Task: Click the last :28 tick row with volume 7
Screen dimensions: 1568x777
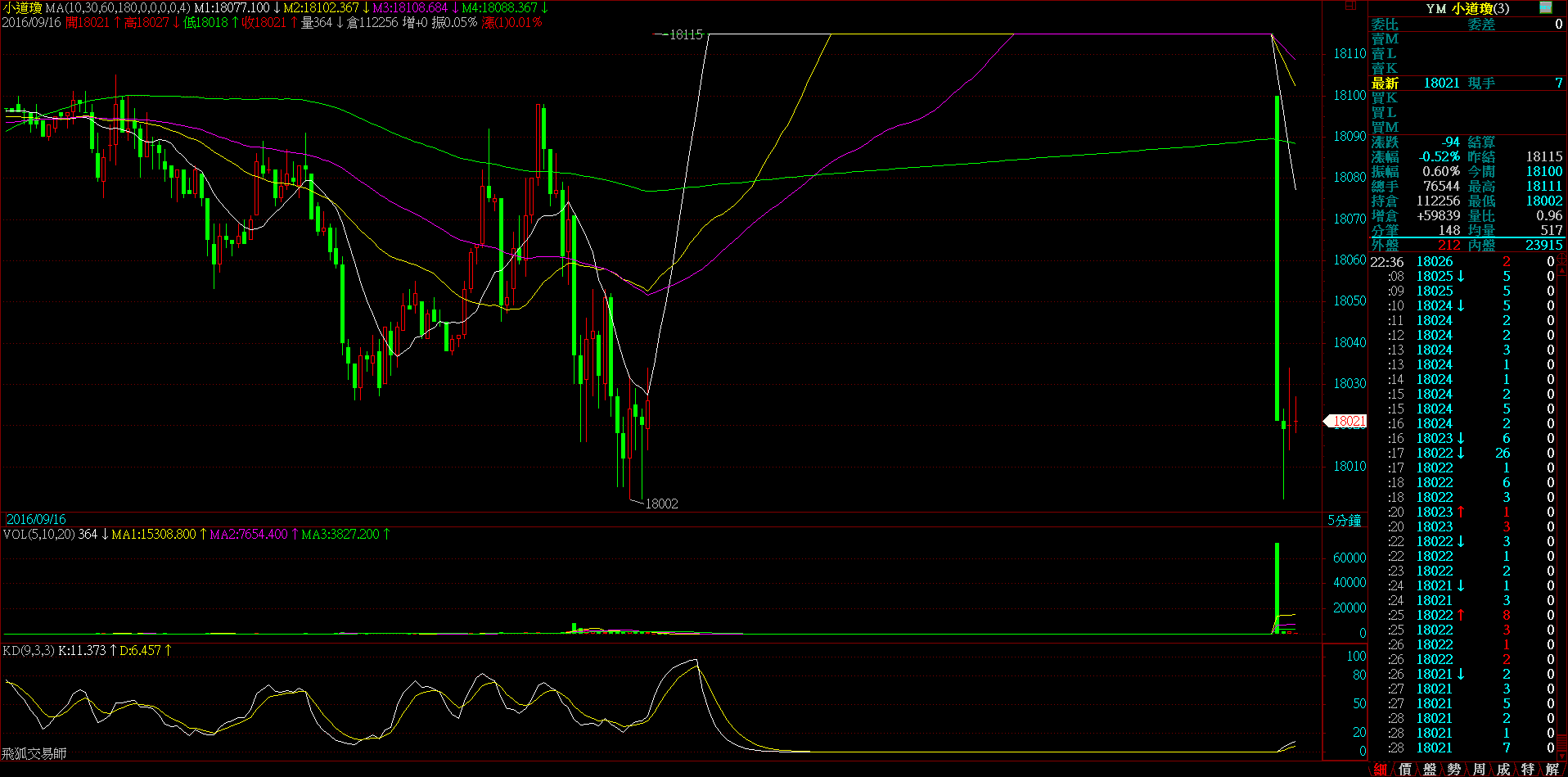Action: pos(1462,748)
